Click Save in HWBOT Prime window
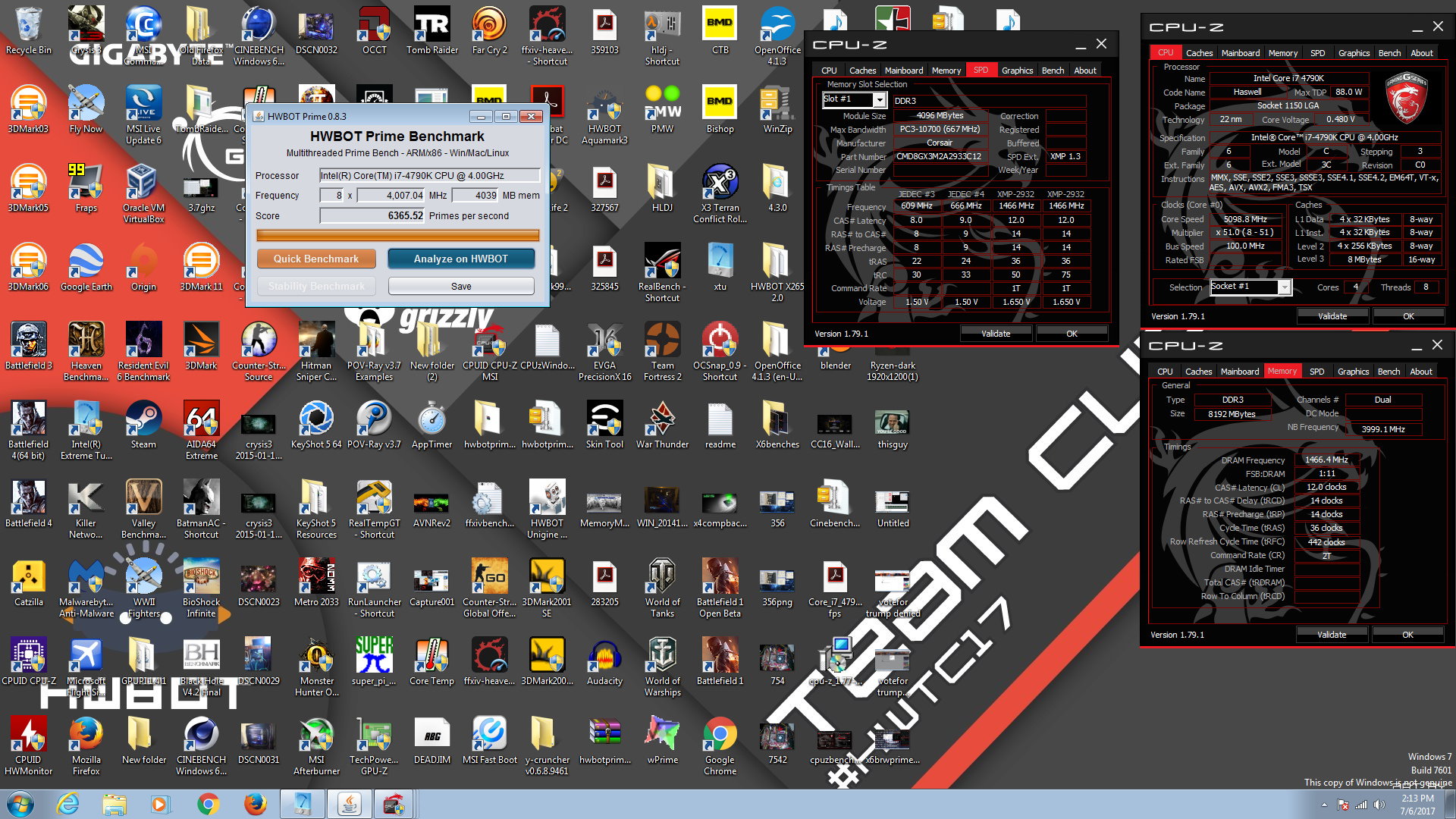This screenshot has width=1456, height=819. pyautogui.click(x=461, y=286)
